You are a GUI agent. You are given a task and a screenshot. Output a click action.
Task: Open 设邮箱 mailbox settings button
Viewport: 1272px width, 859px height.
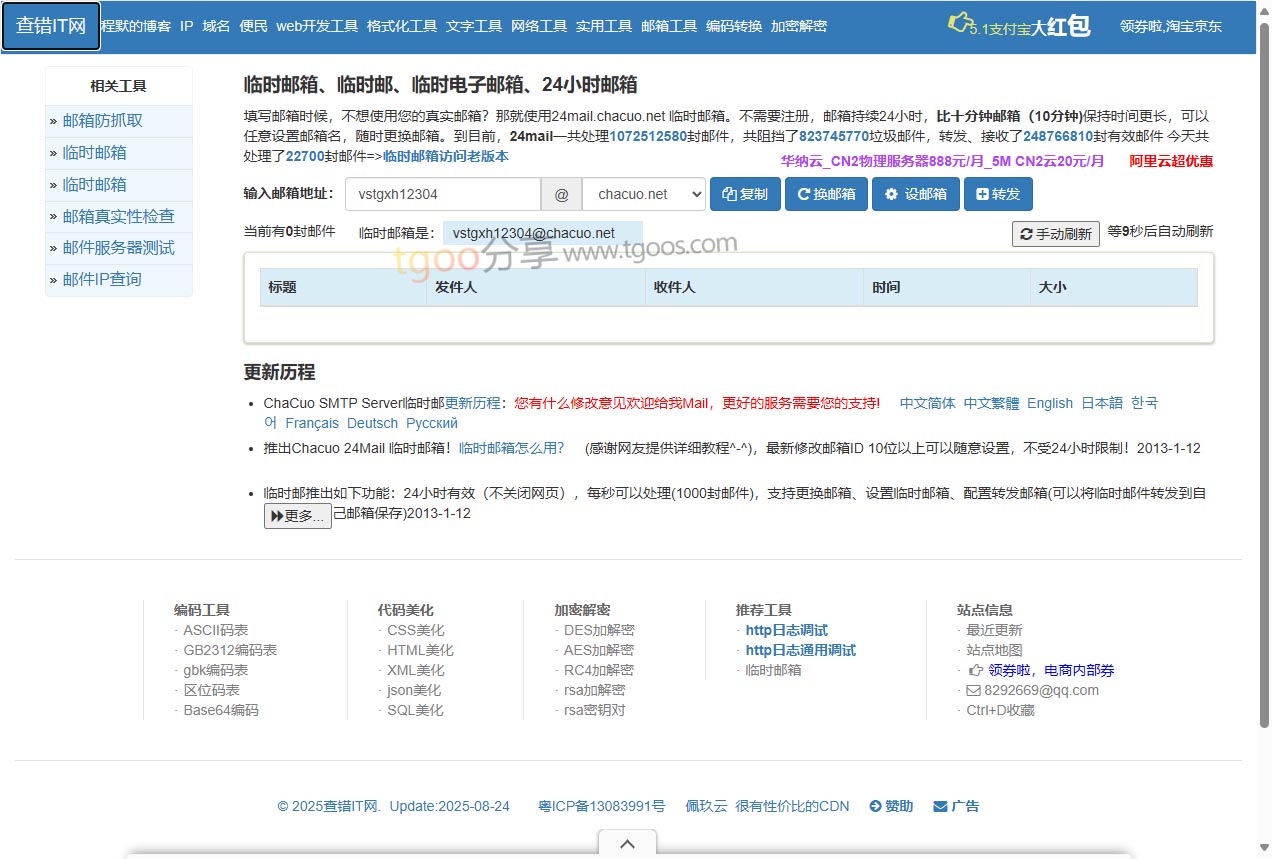[915, 194]
